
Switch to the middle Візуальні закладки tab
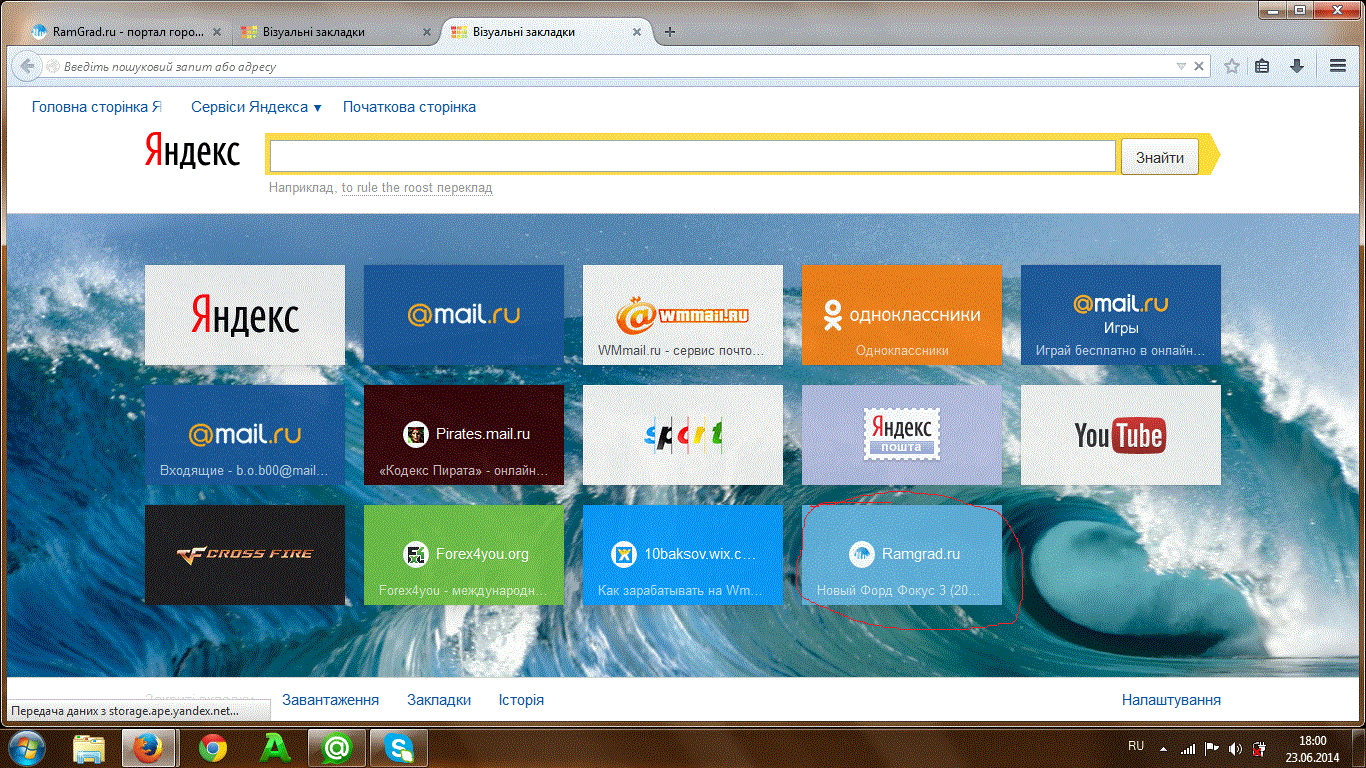click(335, 31)
